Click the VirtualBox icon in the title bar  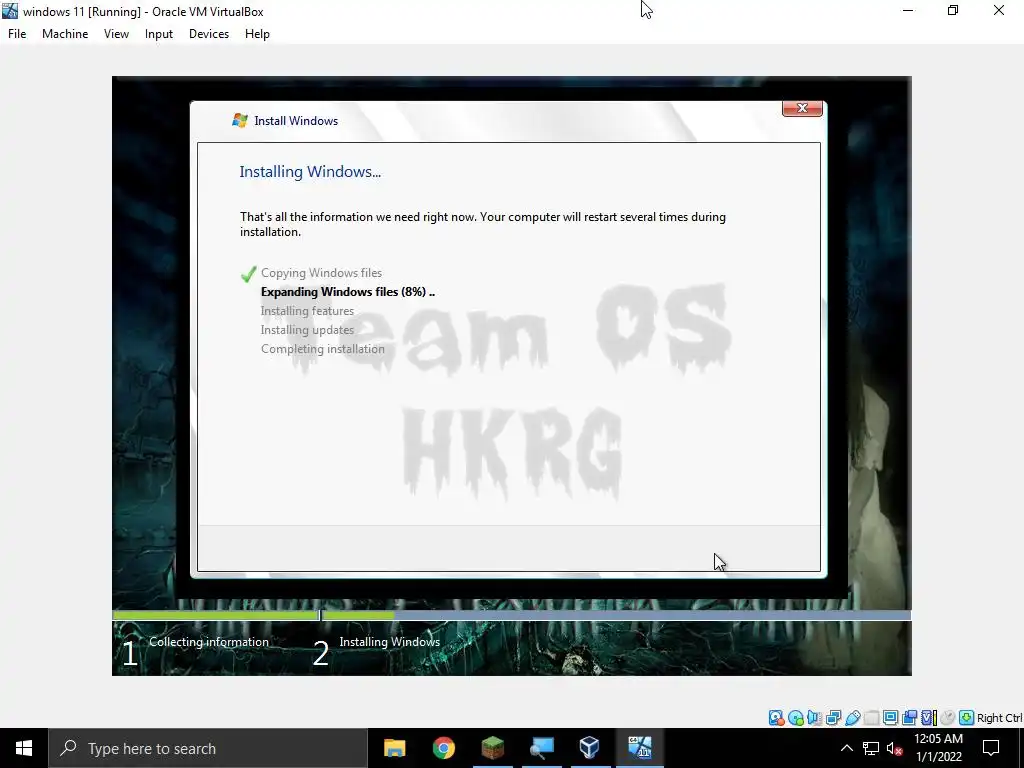10,11
